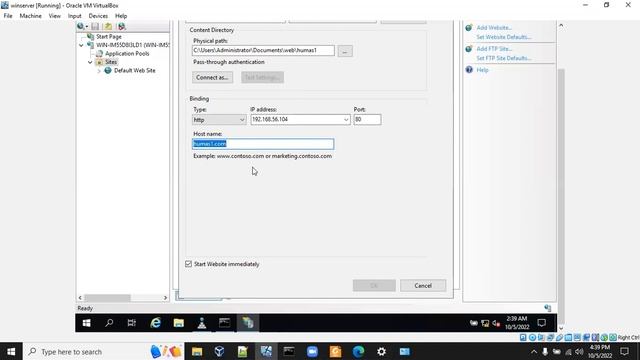Click the Physical path field

(x=263, y=51)
